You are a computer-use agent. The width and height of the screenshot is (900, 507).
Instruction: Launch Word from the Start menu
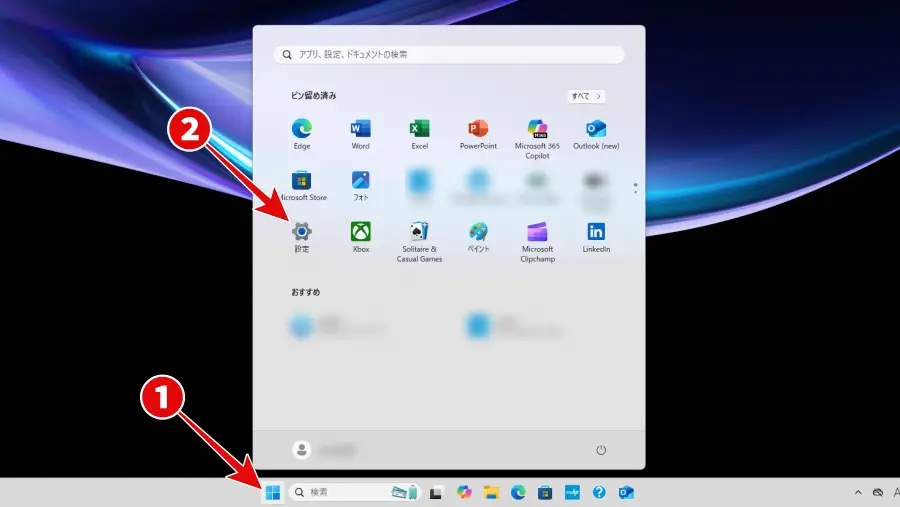point(360,134)
